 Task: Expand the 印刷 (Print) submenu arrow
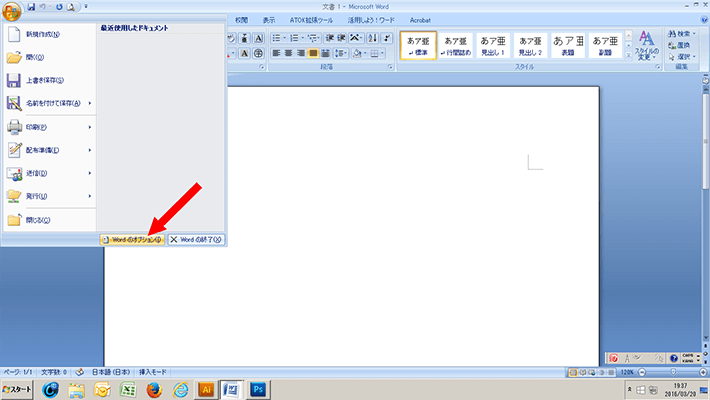[90, 127]
